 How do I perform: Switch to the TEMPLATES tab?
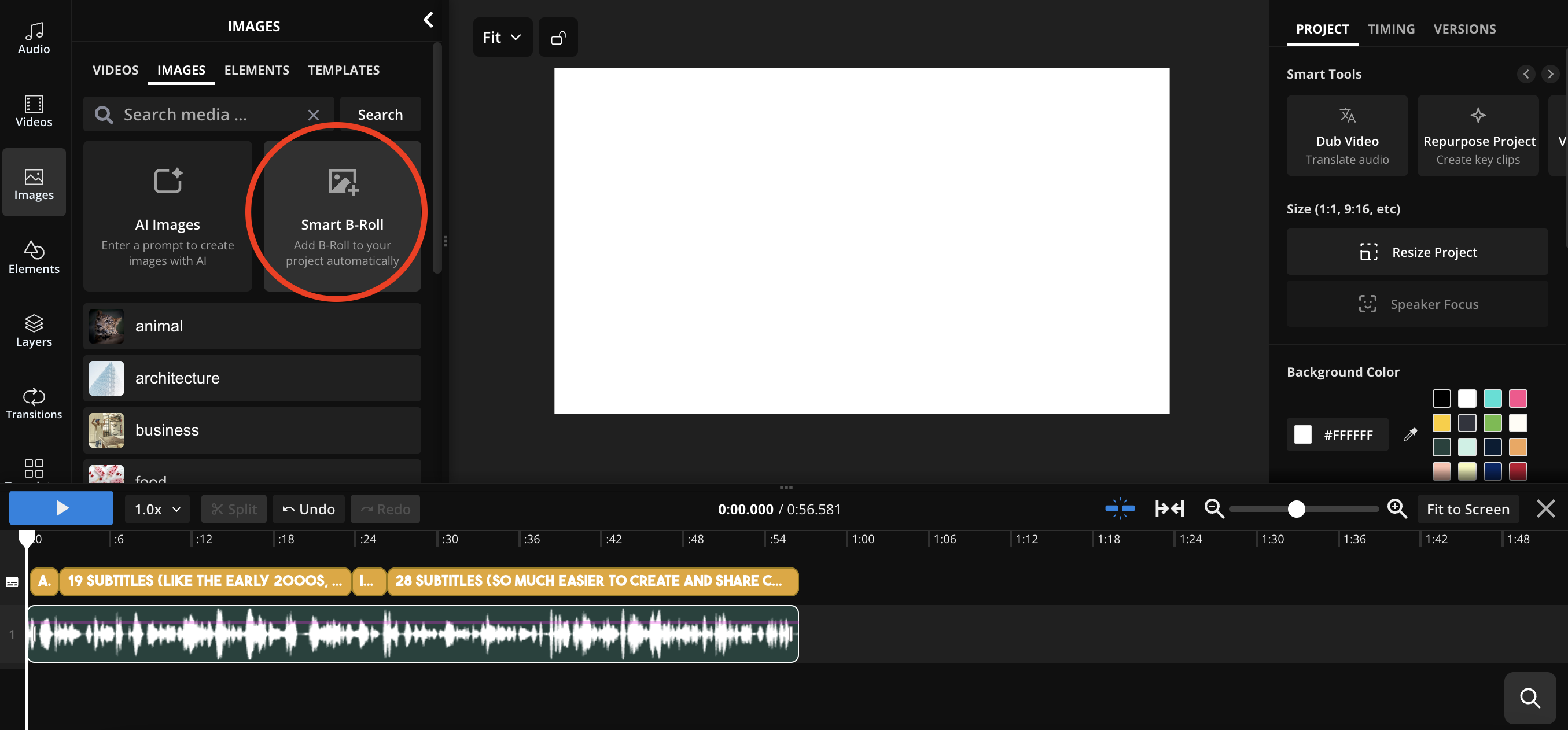pos(343,70)
